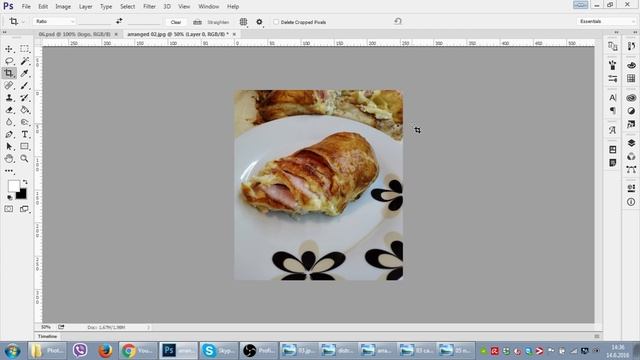Click the Straighten button
640x360 pixels.
click(211, 22)
